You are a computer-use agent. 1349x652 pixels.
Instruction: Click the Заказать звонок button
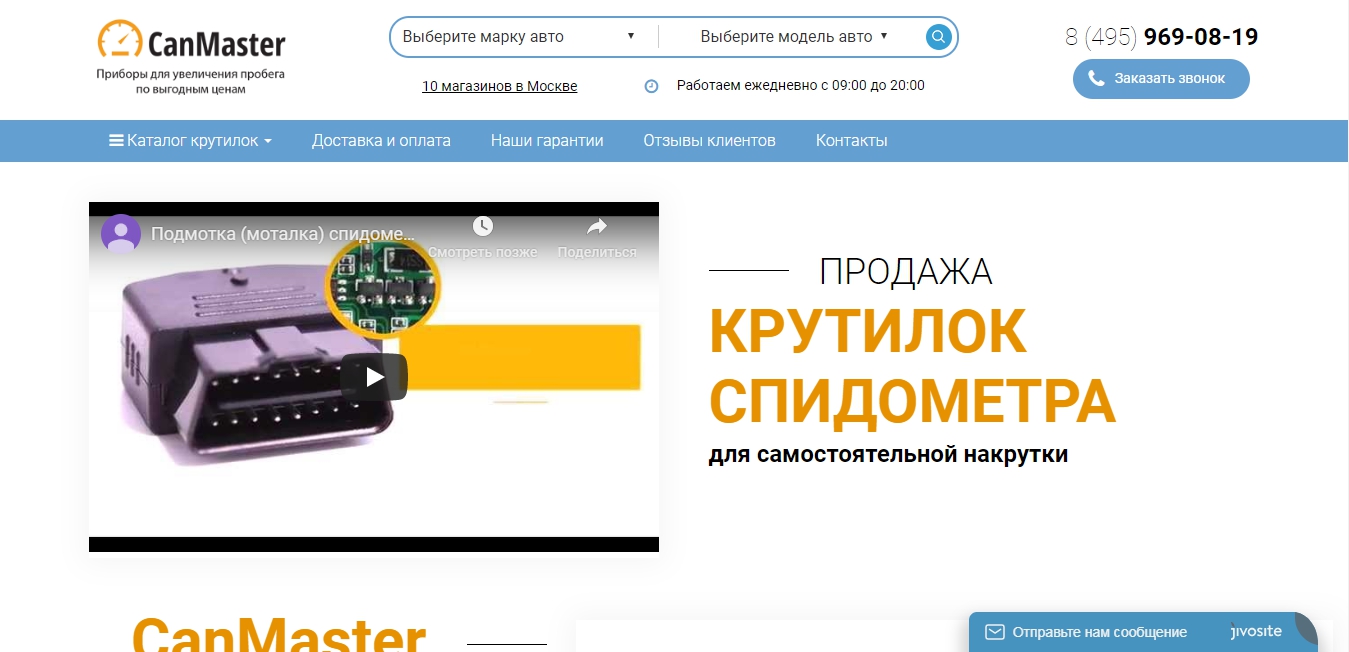pyautogui.click(x=1161, y=79)
